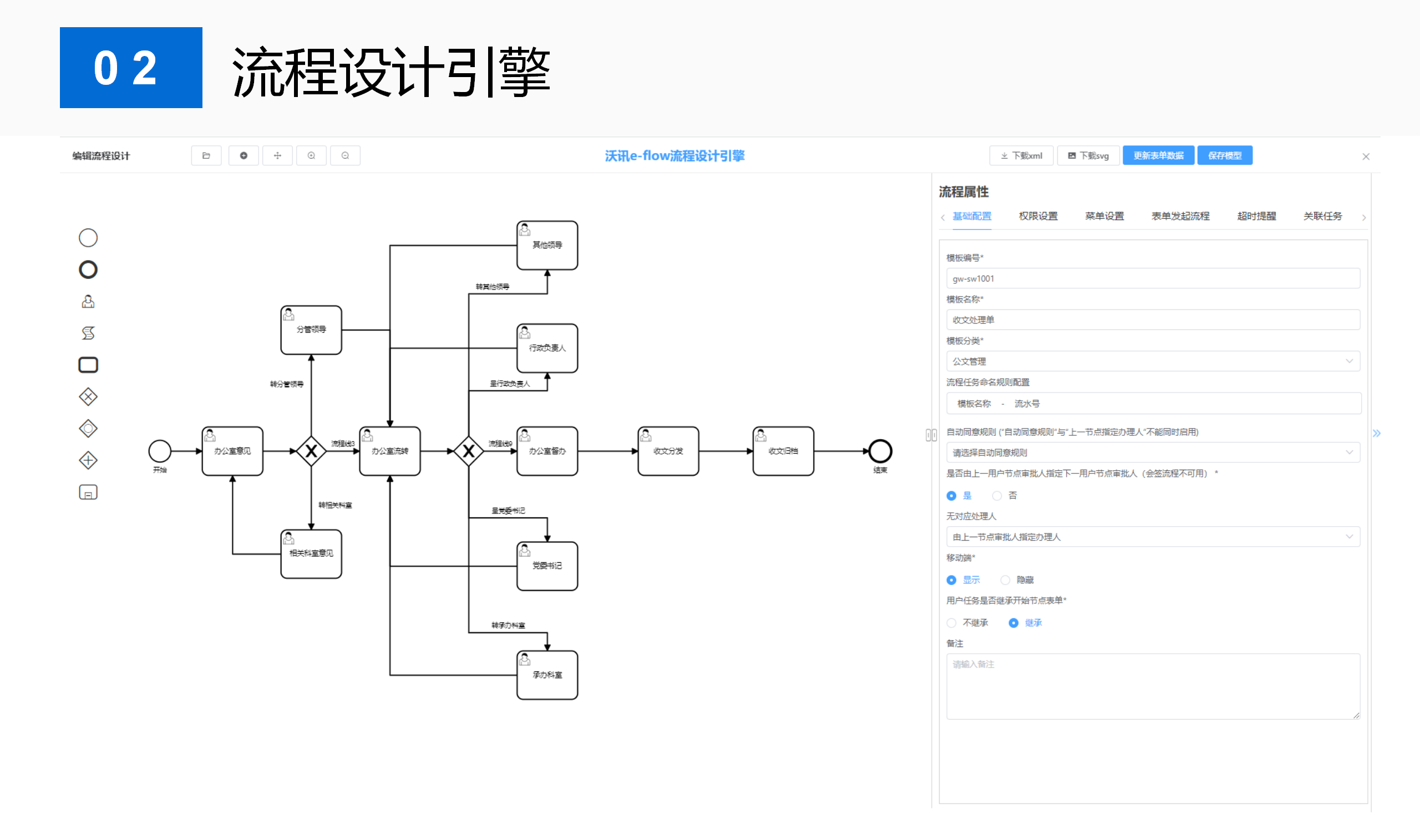The image size is (1420, 840).
Task: Switch to 基础配置 tab
Action: [972, 216]
